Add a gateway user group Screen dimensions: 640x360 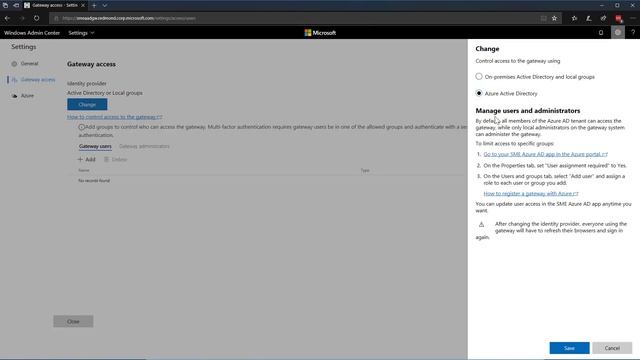pyautogui.click(x=87, y=159)
